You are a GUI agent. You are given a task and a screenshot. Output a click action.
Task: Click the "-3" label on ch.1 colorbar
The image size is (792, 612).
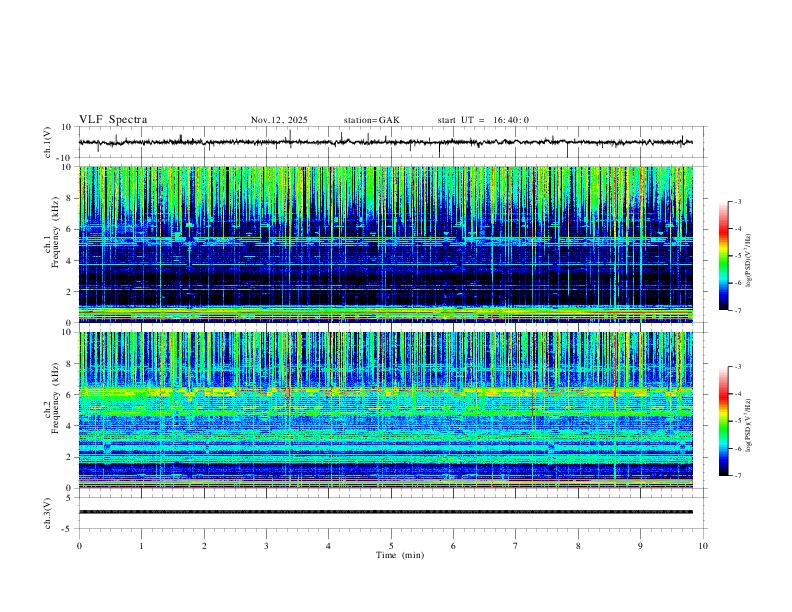(x=738, y=201)
